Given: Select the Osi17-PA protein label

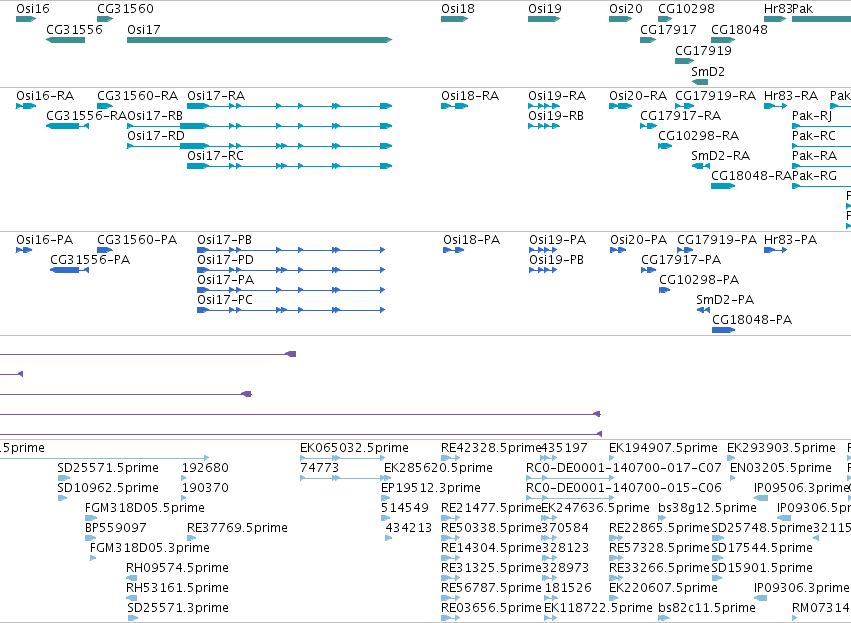Looking at the screenshot, I should (225, 280).
